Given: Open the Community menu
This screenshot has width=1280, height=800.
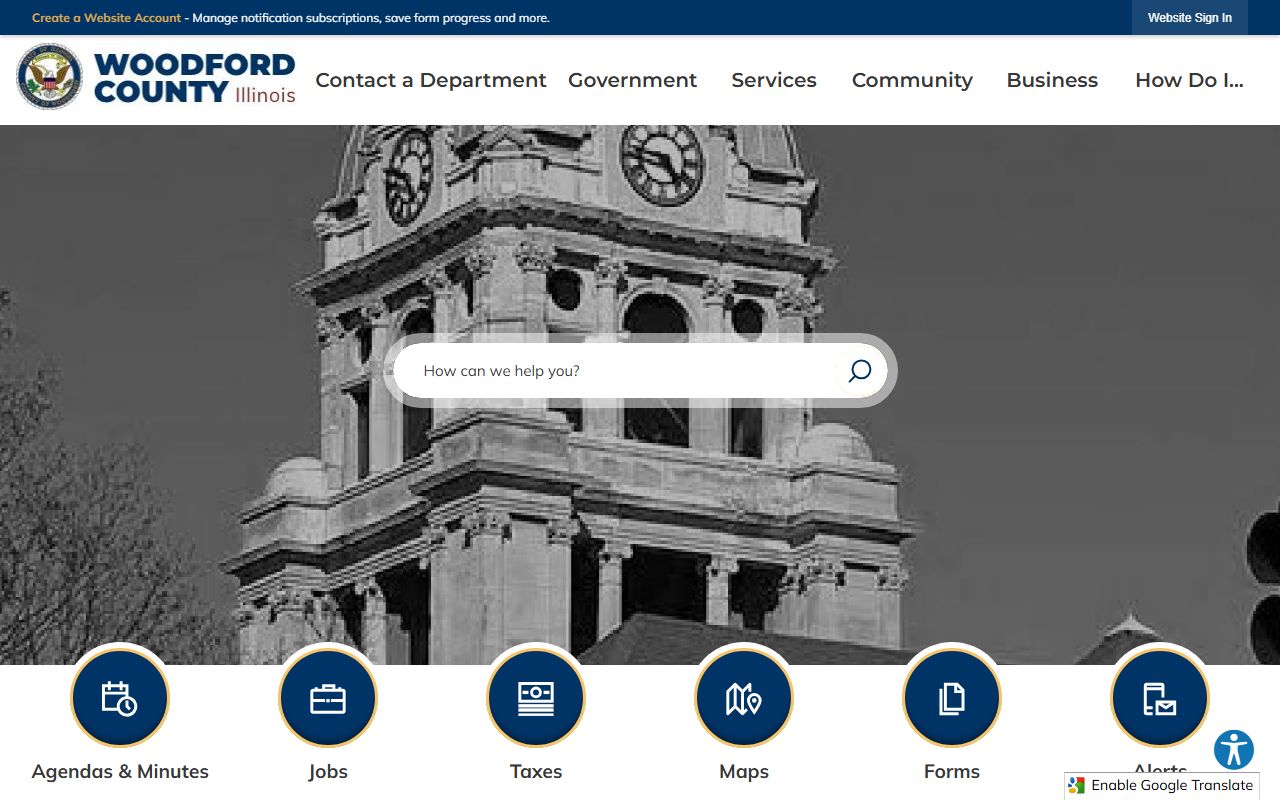Looking at the screenshot, I should click(x=912, y=80).
